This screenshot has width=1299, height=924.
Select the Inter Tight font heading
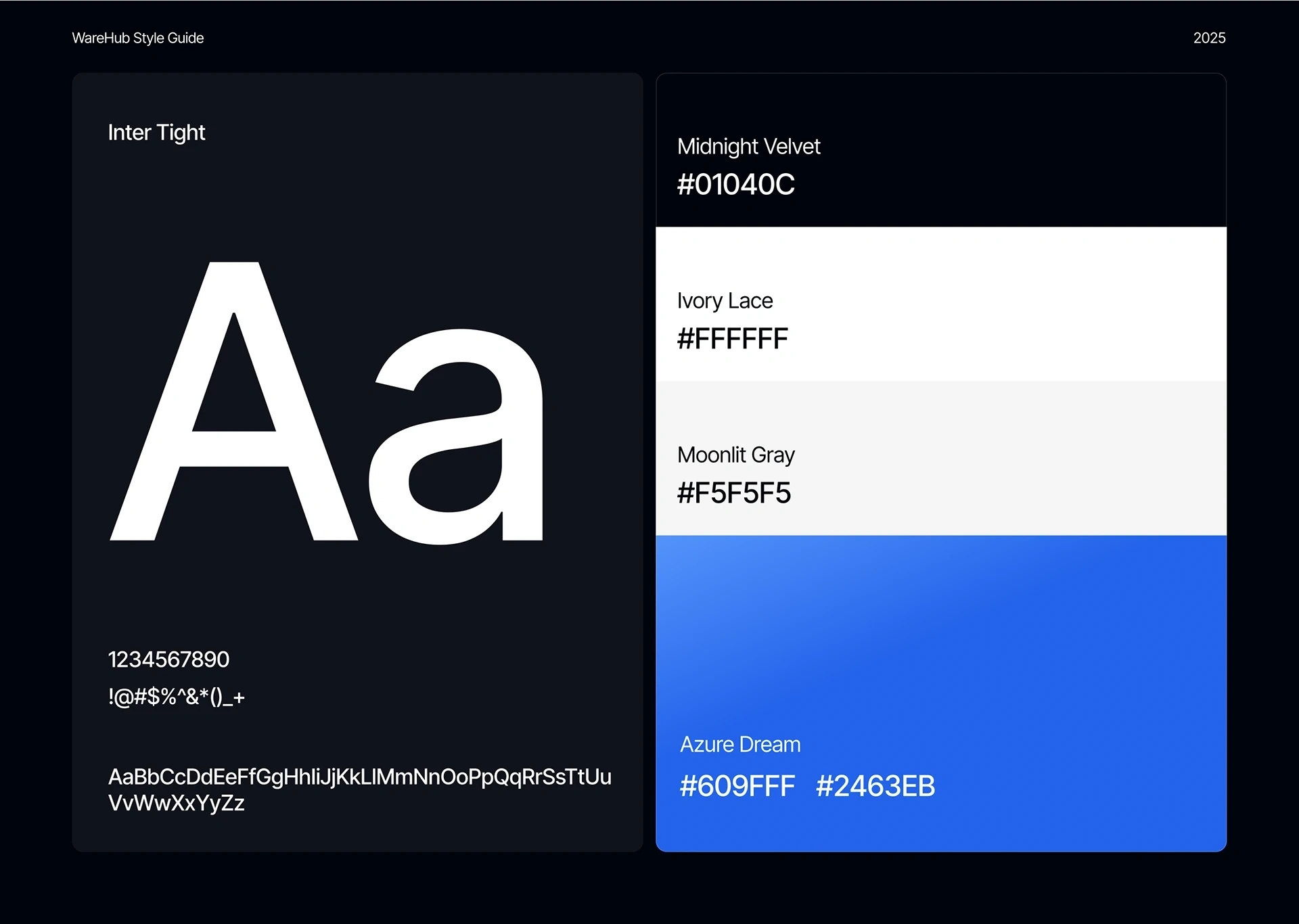(156, 133)
